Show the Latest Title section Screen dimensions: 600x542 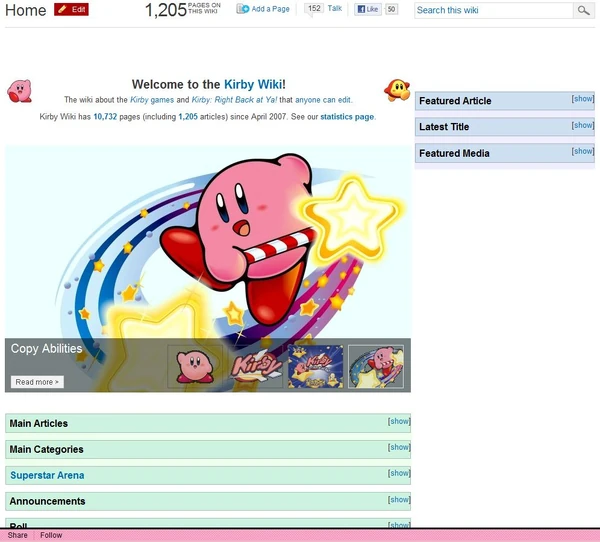[583, 125]
